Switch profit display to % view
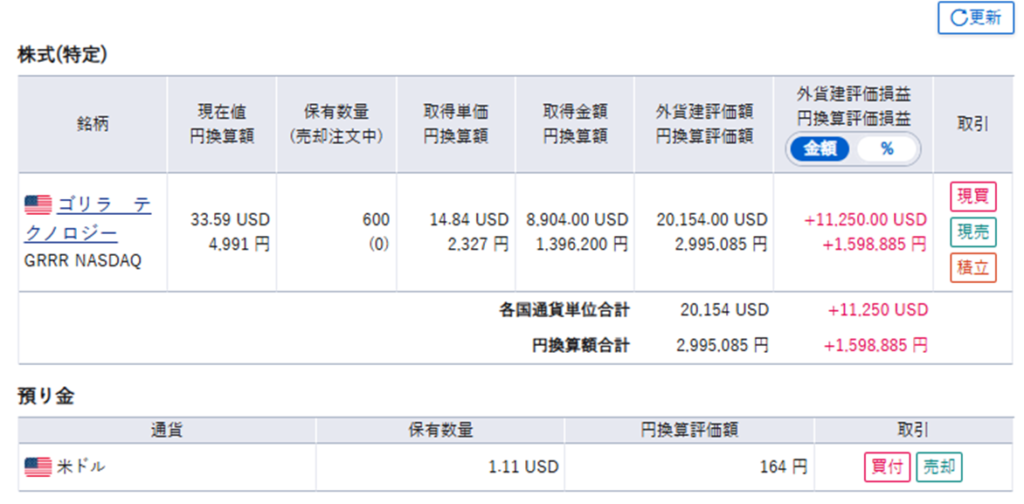Viewport: 1024px width, 504px height. (886, 149)
